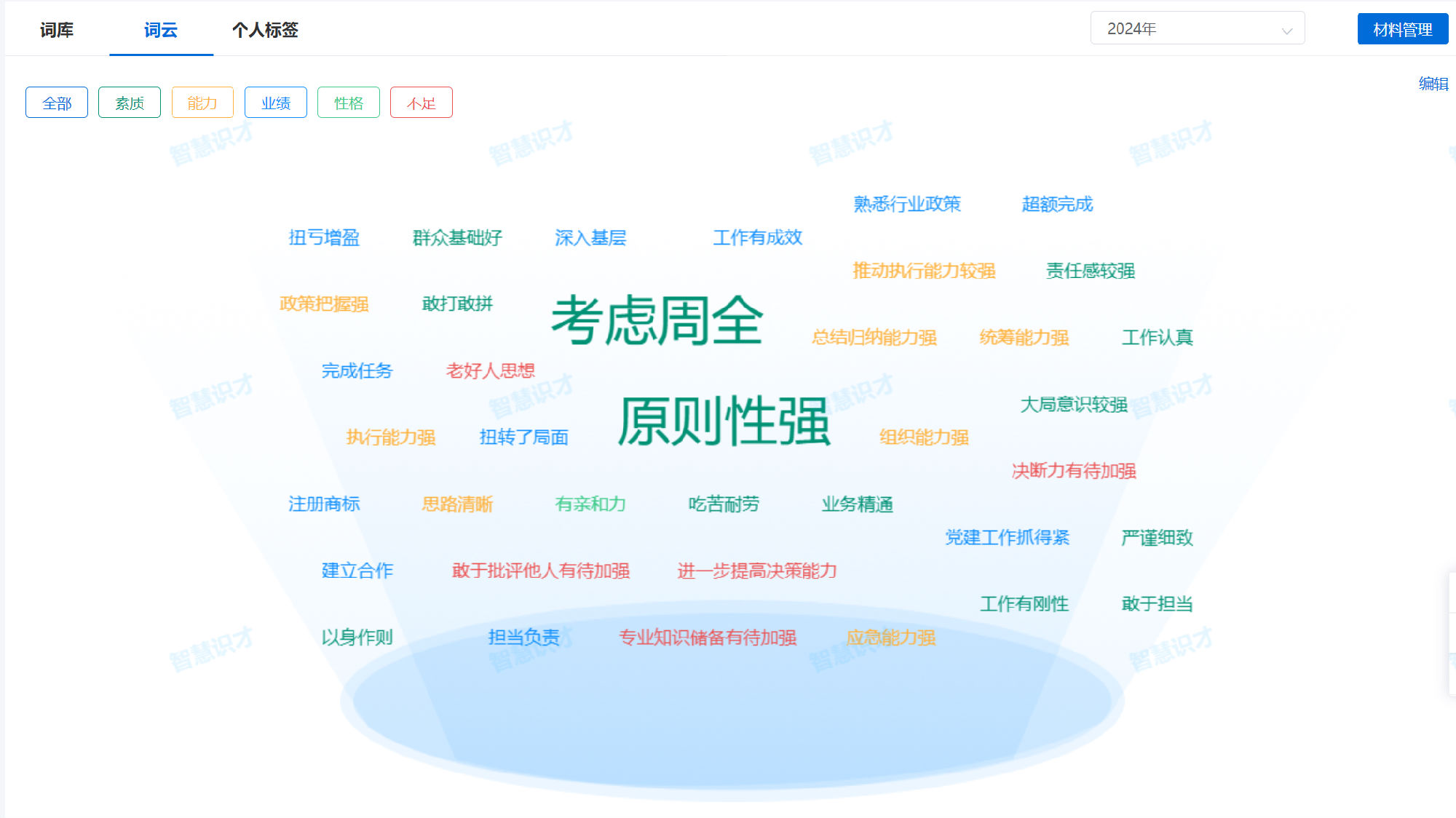
Task: Click the 扭亏增盈 tag
Action: coord(325,238)
